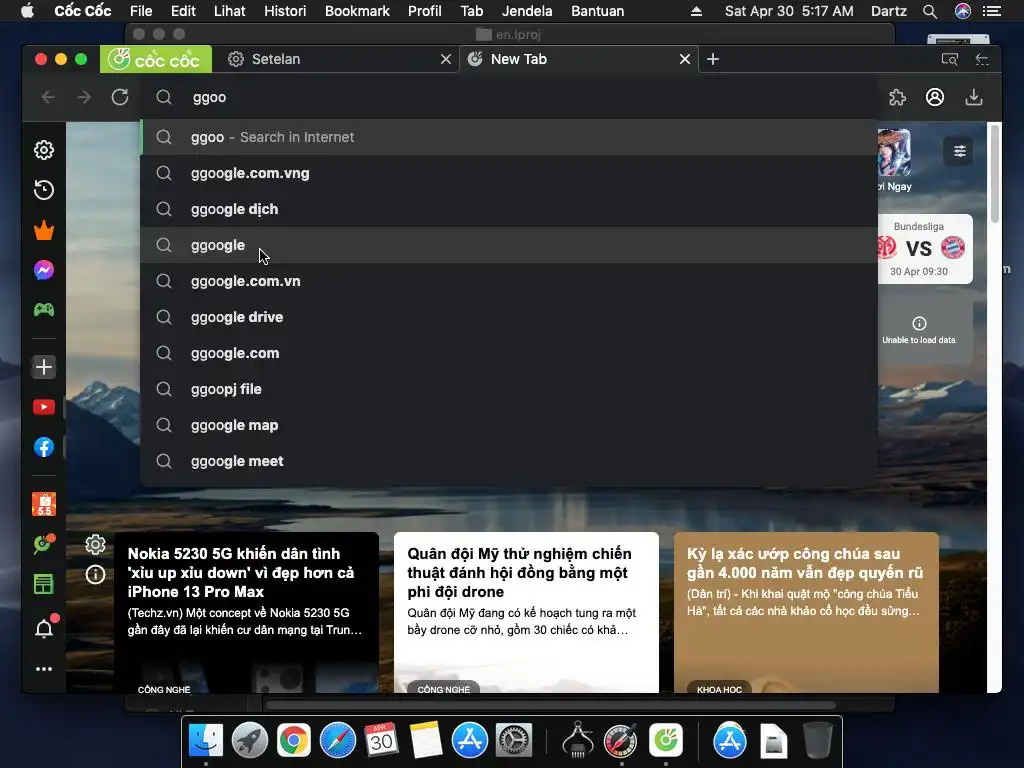1024x768 pixels.
Task: Add a sidebar shortcut with plus icon
Action: (44, 367)
